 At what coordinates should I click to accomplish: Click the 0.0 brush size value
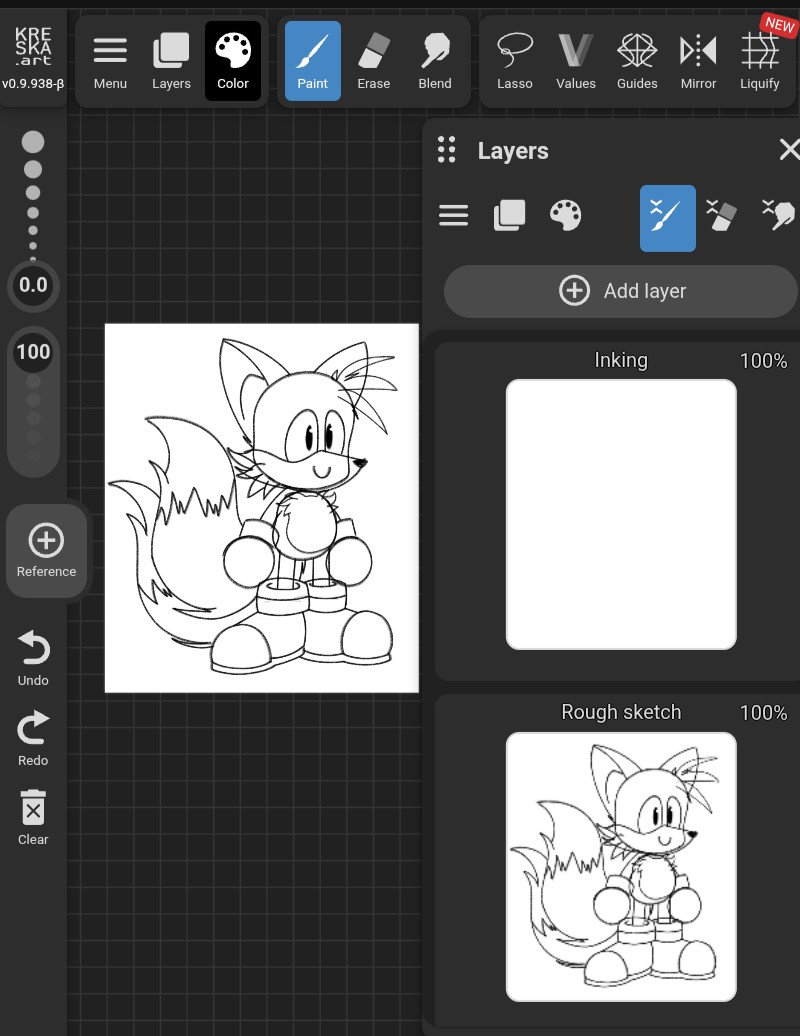tap(33, 285)
